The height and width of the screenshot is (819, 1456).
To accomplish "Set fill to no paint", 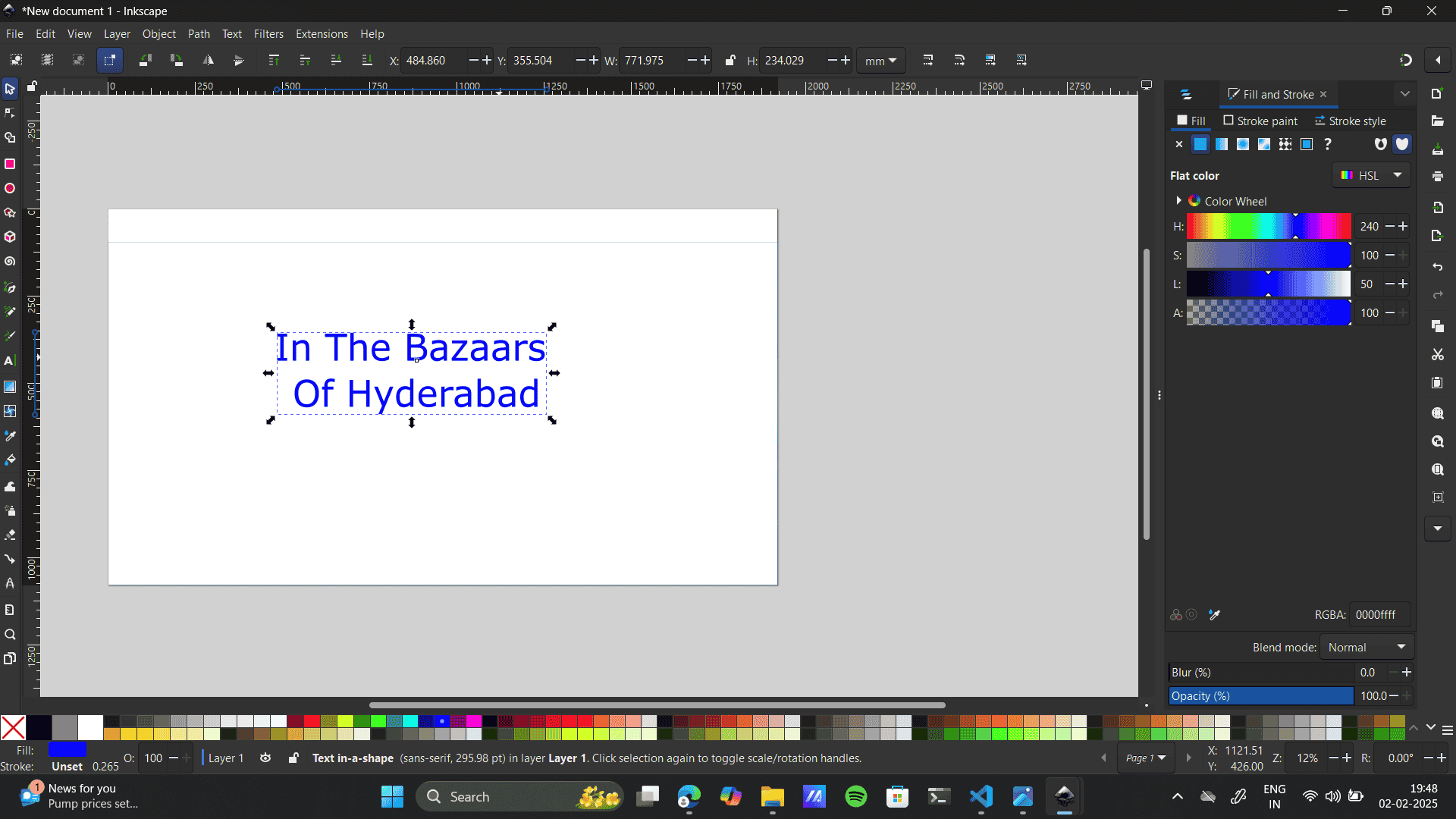I will (1179, 144).
